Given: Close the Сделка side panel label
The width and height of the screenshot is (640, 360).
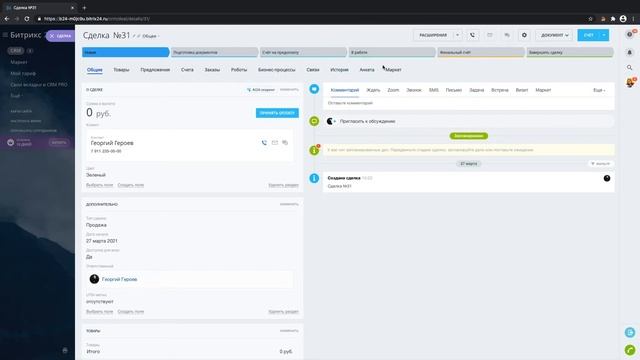Looking at the screenshot, I should tap(60, 36).
